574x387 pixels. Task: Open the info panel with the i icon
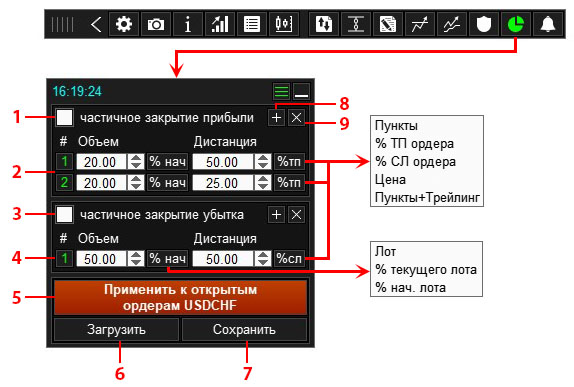point(188,25)
